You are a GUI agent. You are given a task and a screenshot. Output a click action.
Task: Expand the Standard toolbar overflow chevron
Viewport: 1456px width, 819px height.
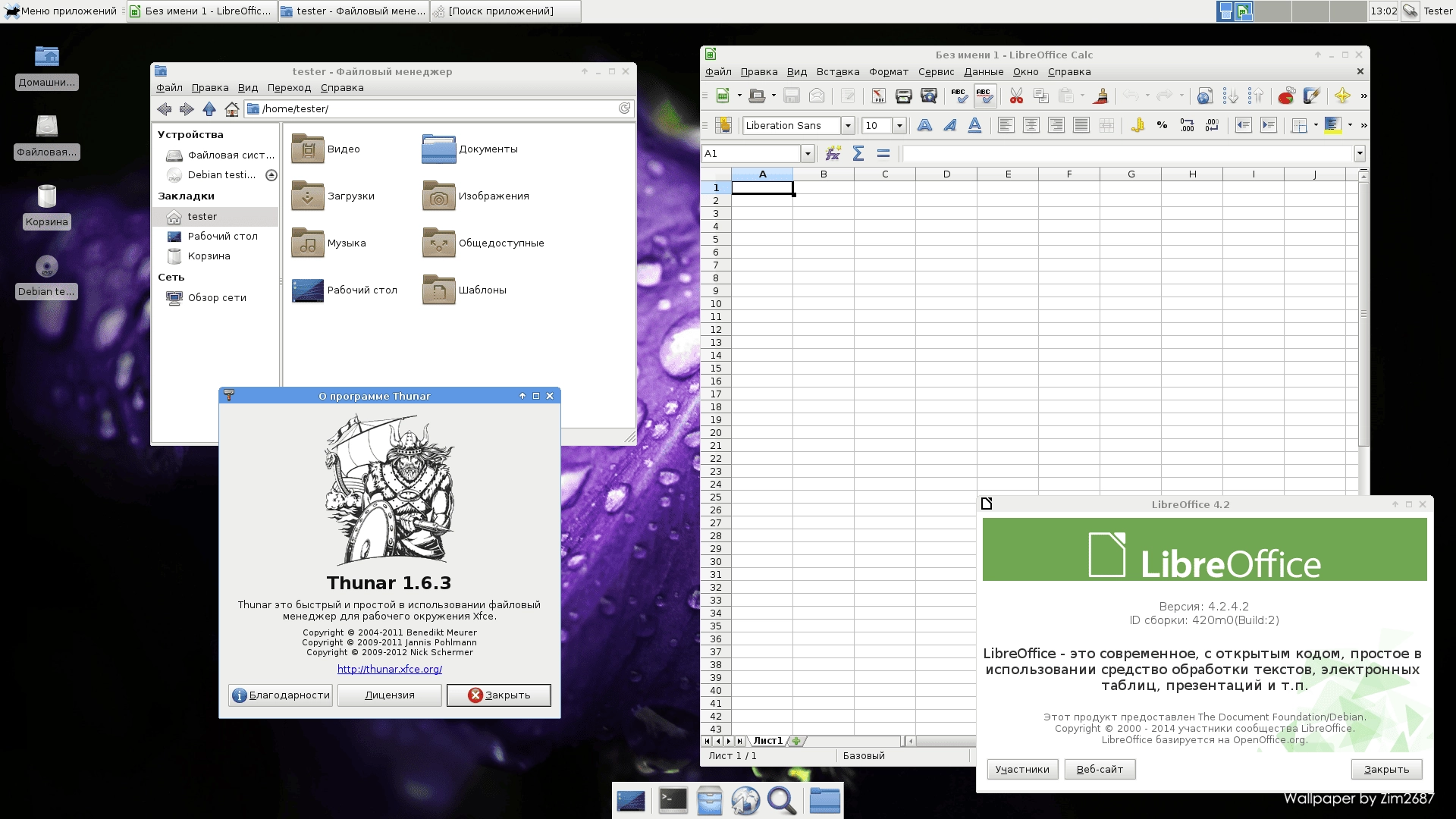pos(1363,96)
